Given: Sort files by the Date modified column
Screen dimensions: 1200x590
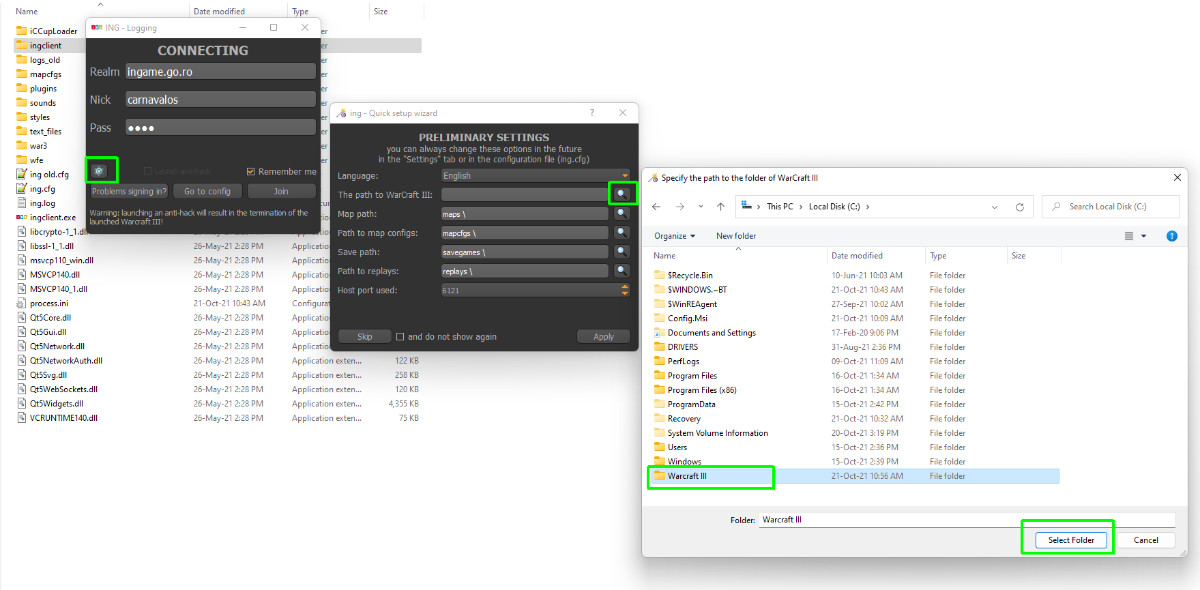Looking at the screenshot, I should 857,256.
